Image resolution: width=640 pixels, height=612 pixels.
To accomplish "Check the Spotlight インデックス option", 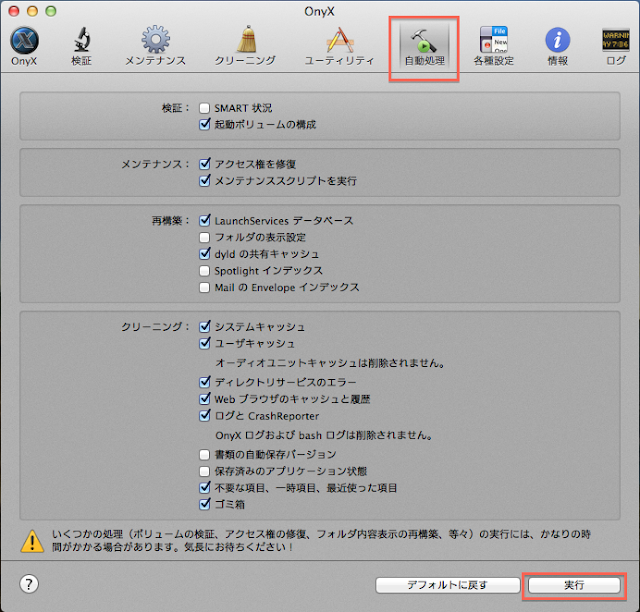I will (204, 271).
